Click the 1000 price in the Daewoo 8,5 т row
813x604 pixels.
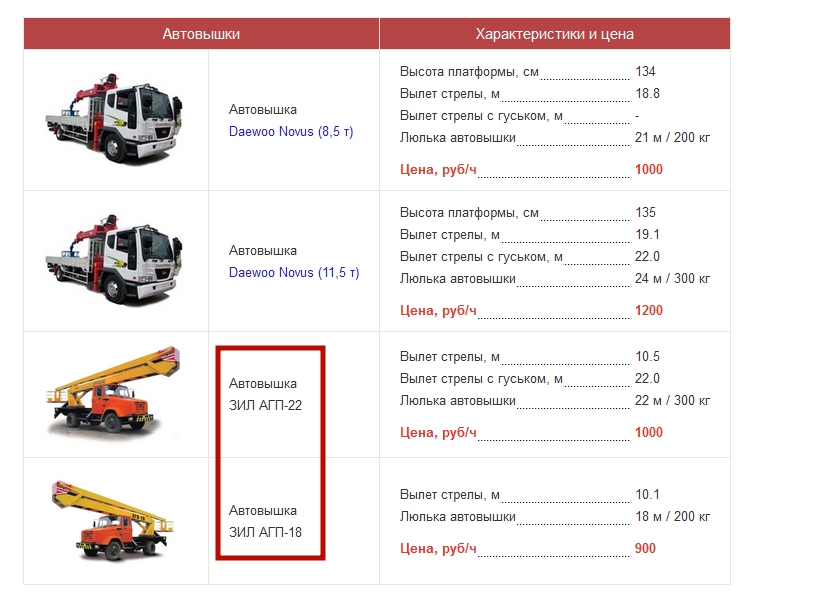point(648,170)
